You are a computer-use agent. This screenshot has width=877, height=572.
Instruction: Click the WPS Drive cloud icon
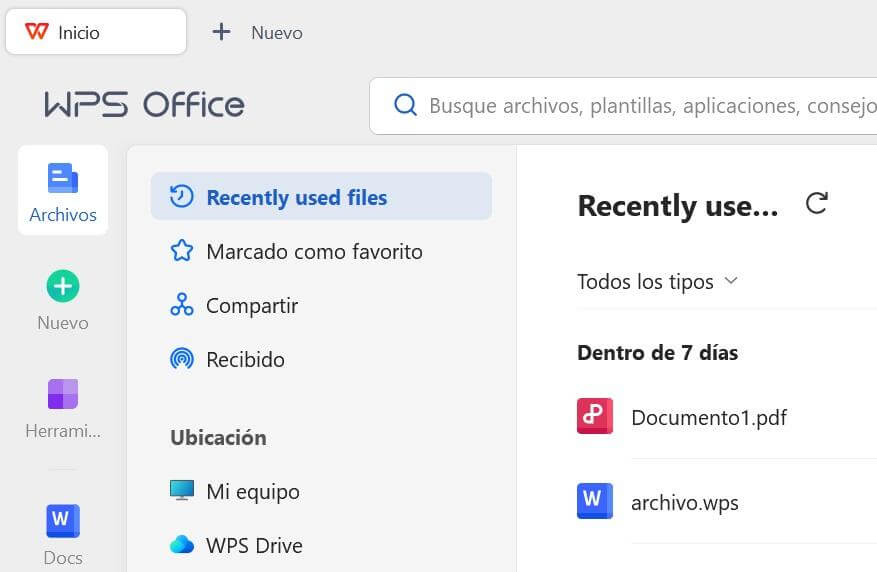(182, 544)
